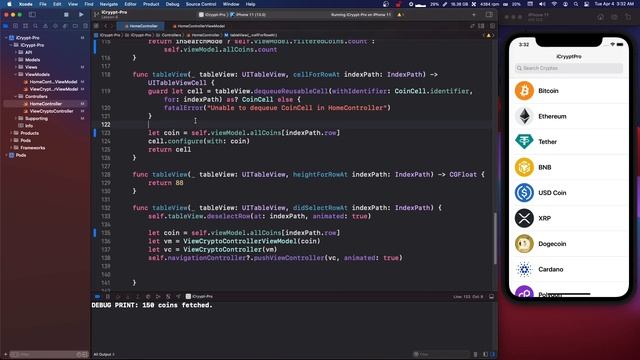This screenshot has height=360, width=640.
Task: Switch to the HomeControllerViewModel editor tab
Action: 199,26
